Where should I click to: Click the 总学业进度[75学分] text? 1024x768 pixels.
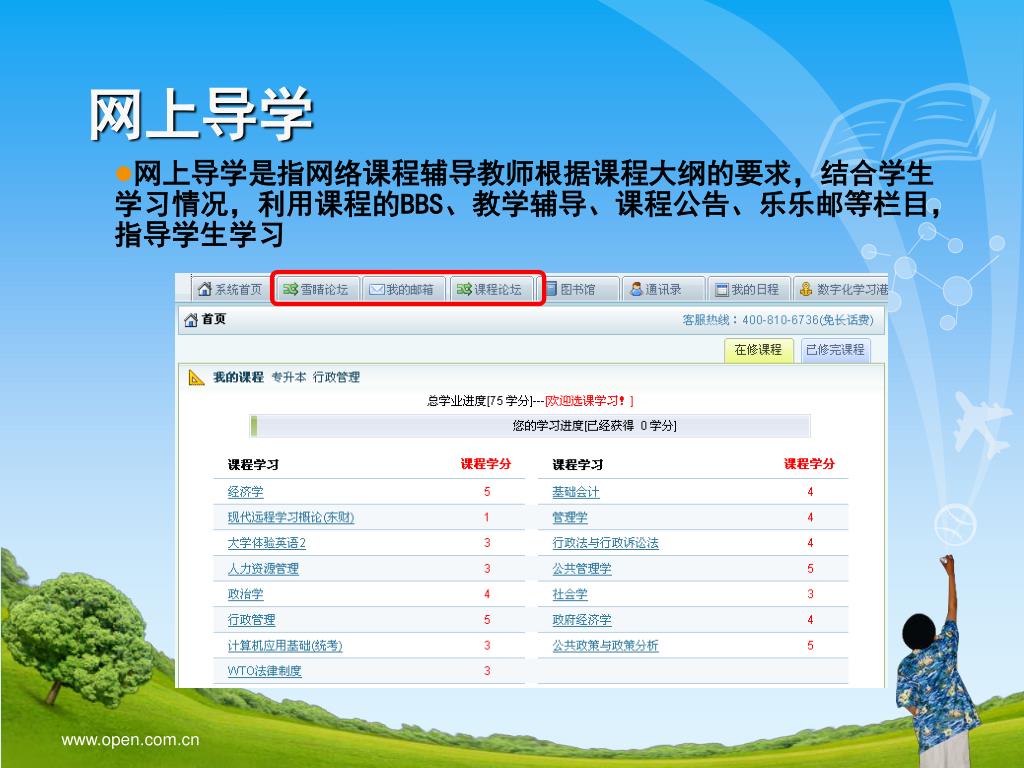(481, 401)
